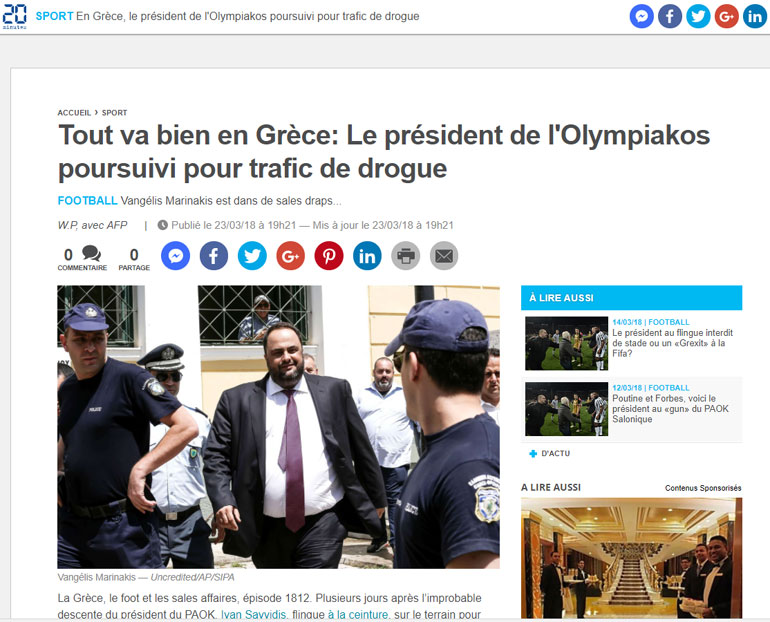Open SPORT label in top header
This screenshot has width=770, height=622.
pos(54,16)
